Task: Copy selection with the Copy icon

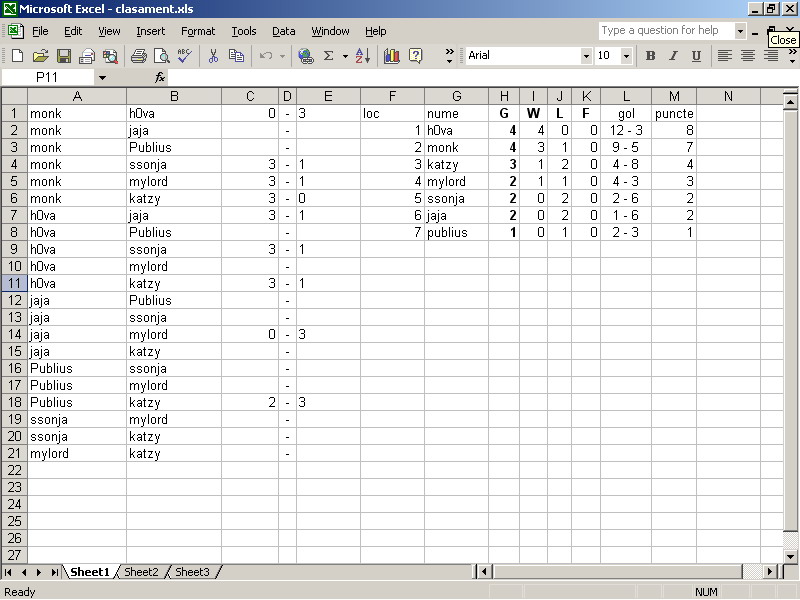Action: coord(236,56)
